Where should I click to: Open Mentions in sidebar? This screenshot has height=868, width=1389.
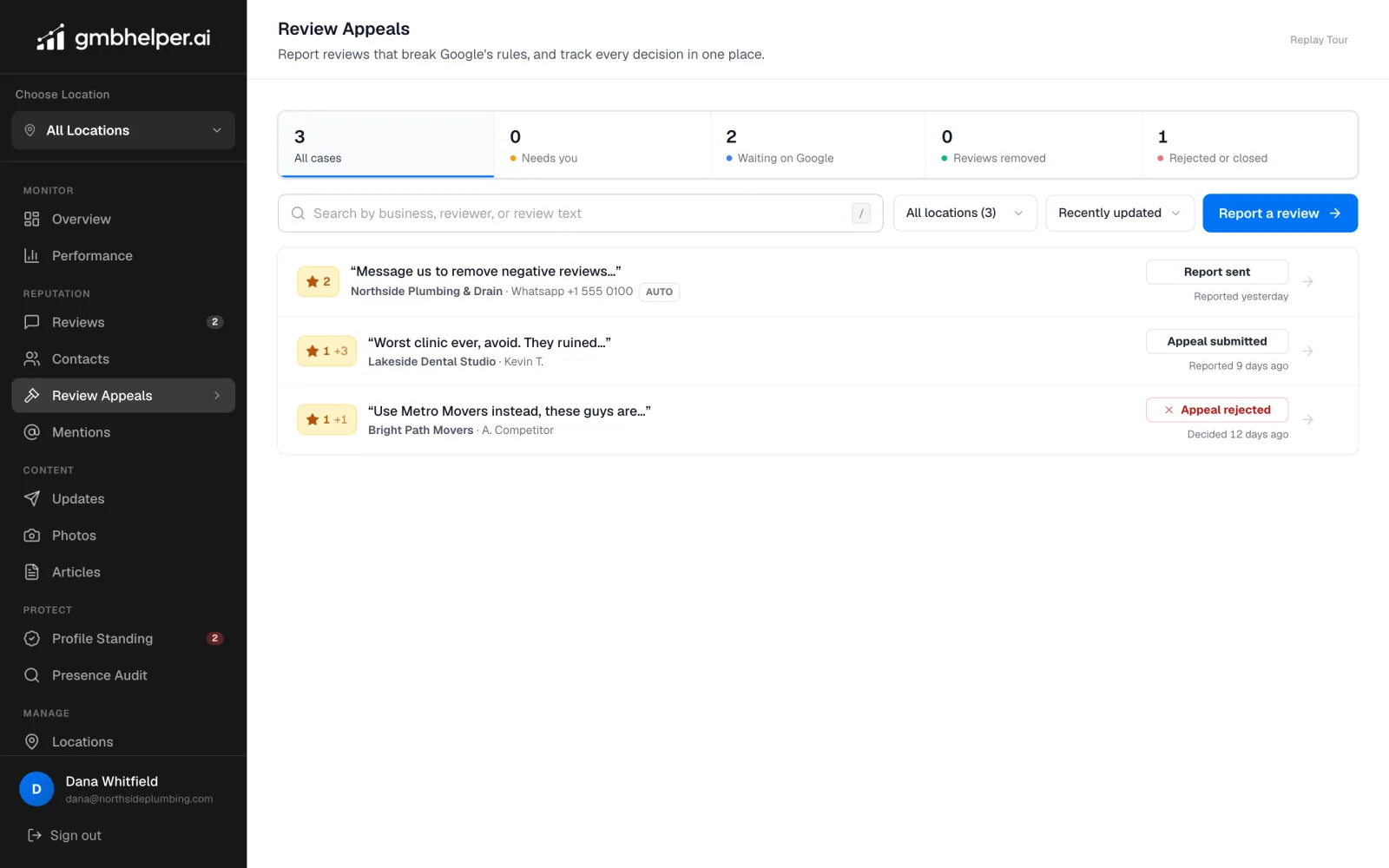[x=123, y=431]
